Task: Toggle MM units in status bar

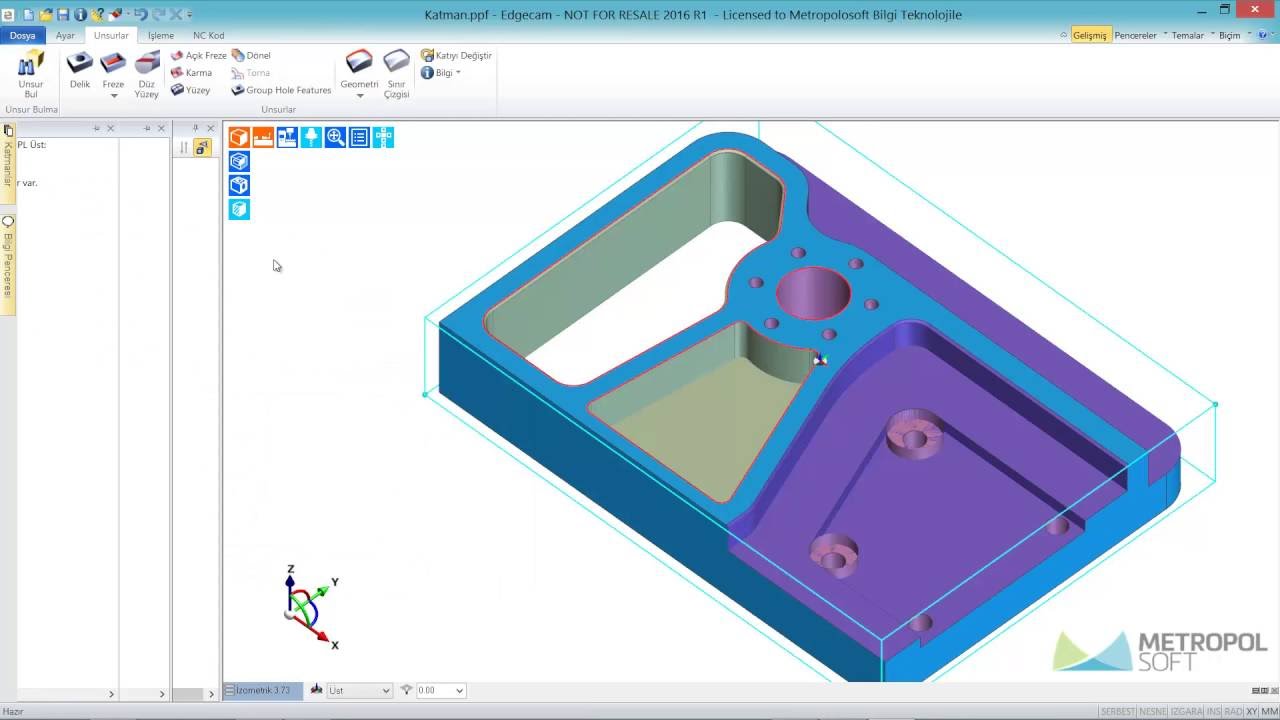Action: (1269, 711)
